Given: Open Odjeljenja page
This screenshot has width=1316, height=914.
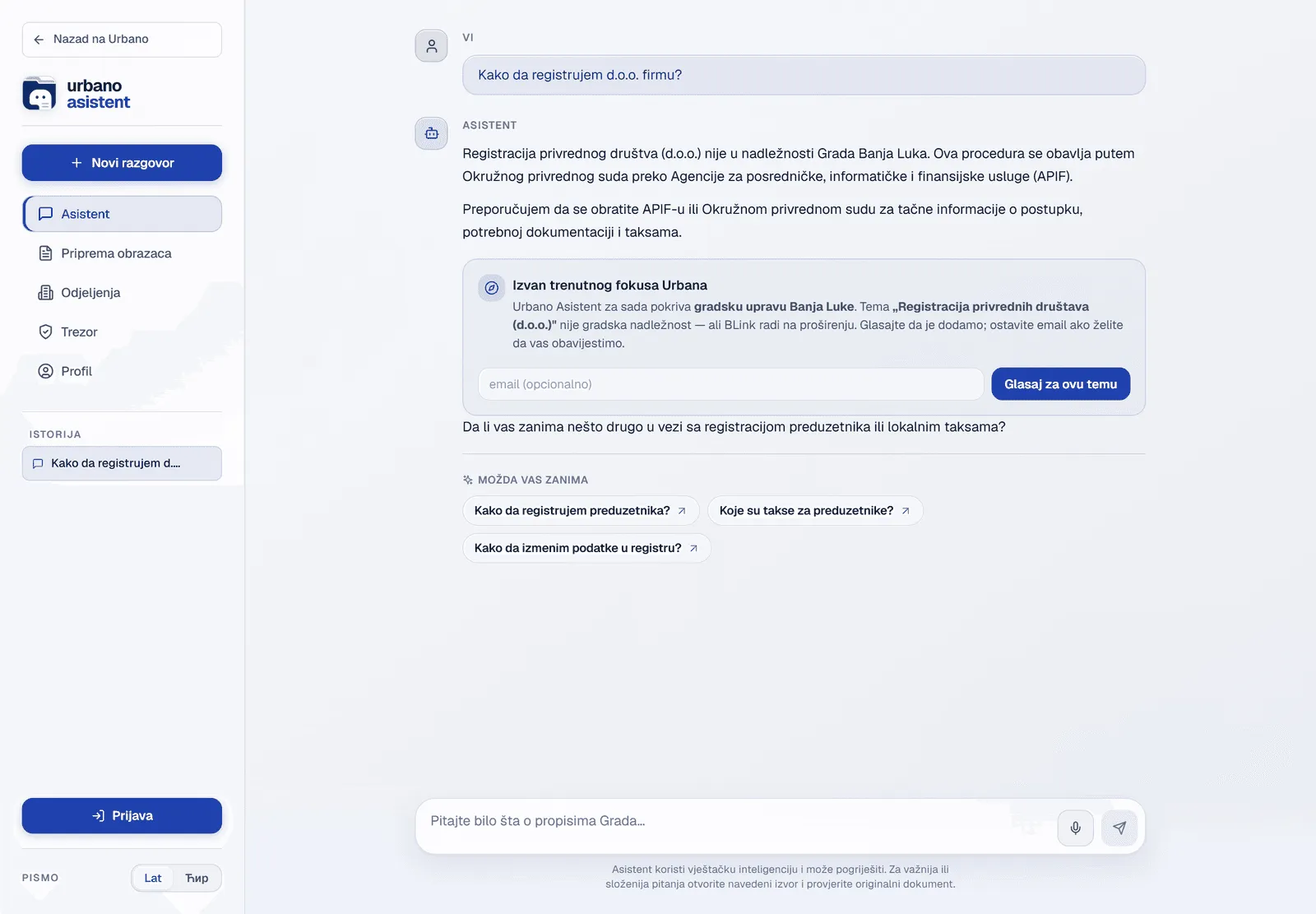Looking at the screenshot, I should pos(122,293).
